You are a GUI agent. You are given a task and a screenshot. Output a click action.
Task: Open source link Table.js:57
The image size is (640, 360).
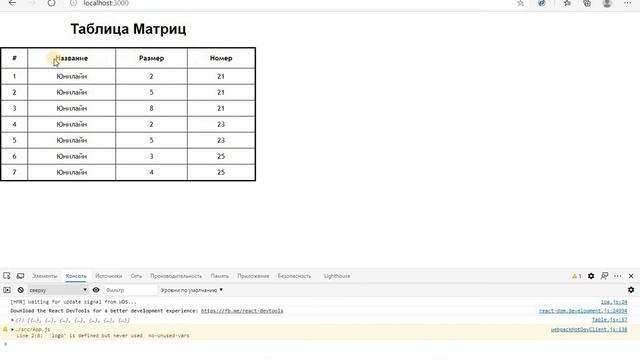pos(609,320)
